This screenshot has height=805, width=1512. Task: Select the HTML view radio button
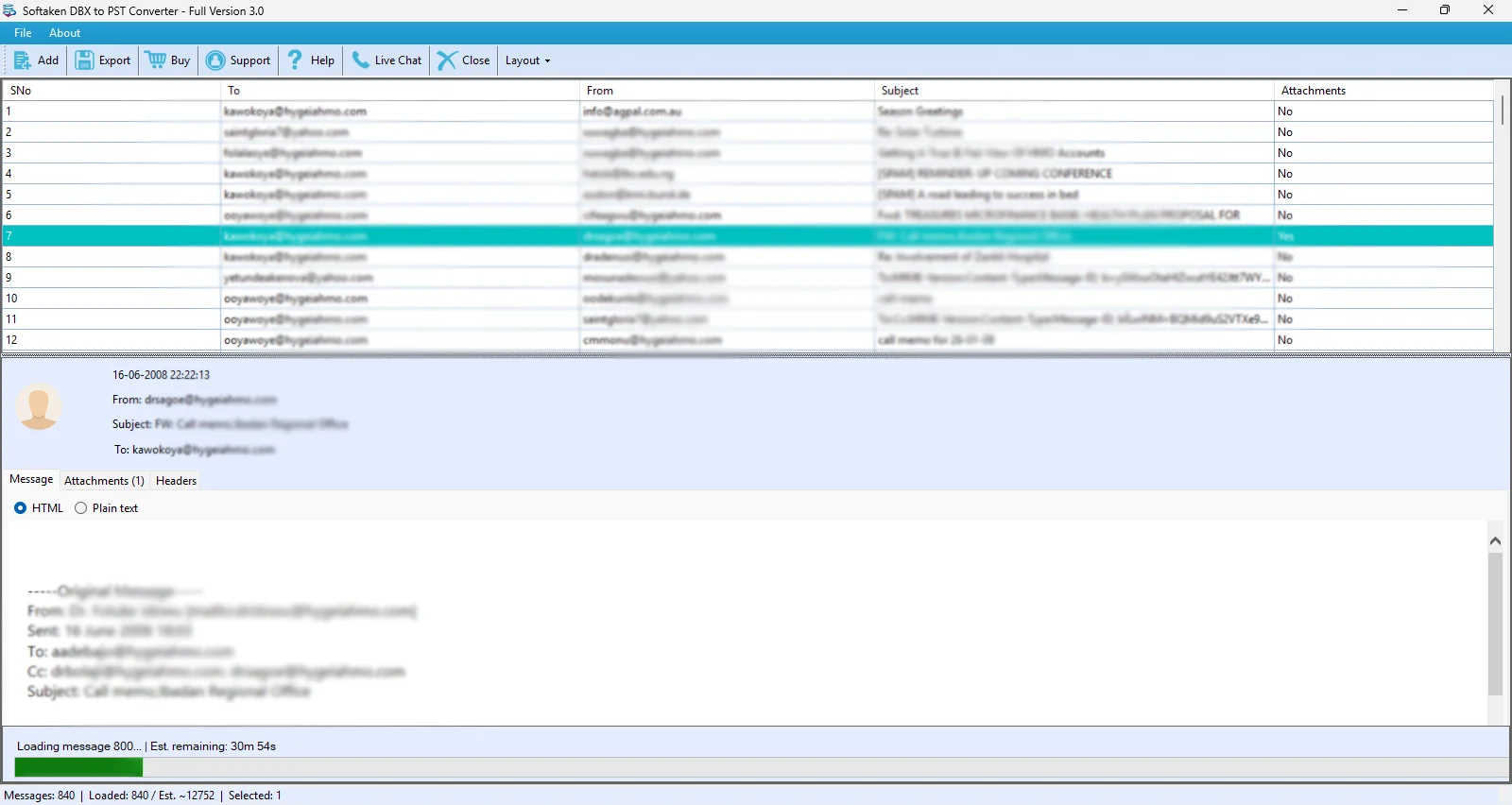point(21,508)
